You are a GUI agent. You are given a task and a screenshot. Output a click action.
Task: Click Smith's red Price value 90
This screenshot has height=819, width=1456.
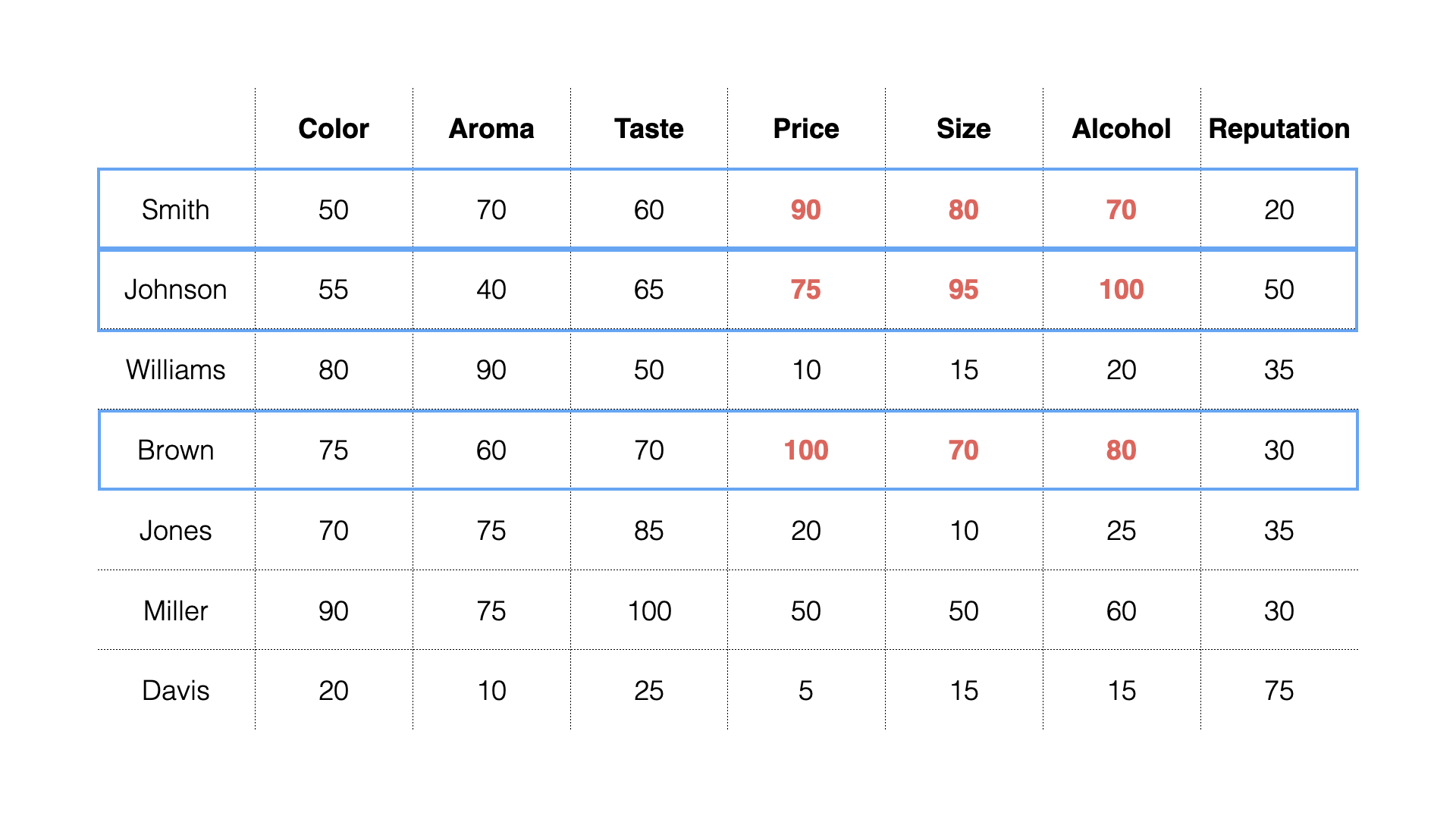(x=806, y=210)
